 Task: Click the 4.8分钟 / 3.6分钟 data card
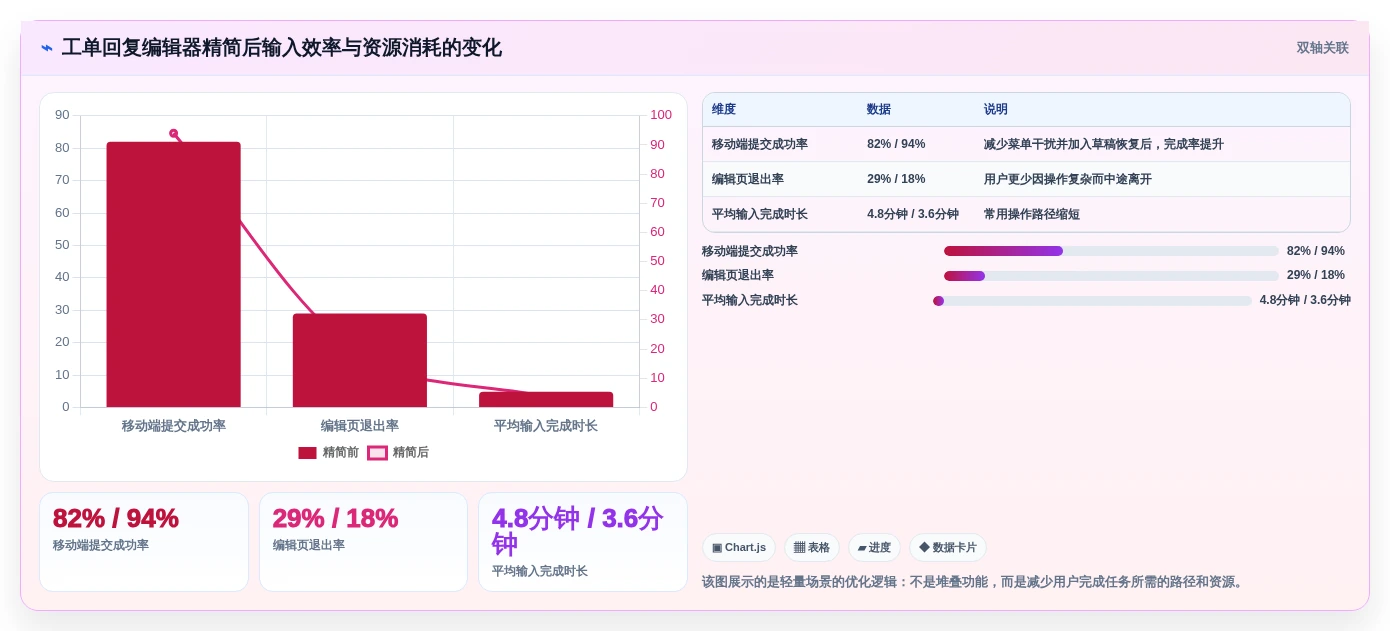583,542
